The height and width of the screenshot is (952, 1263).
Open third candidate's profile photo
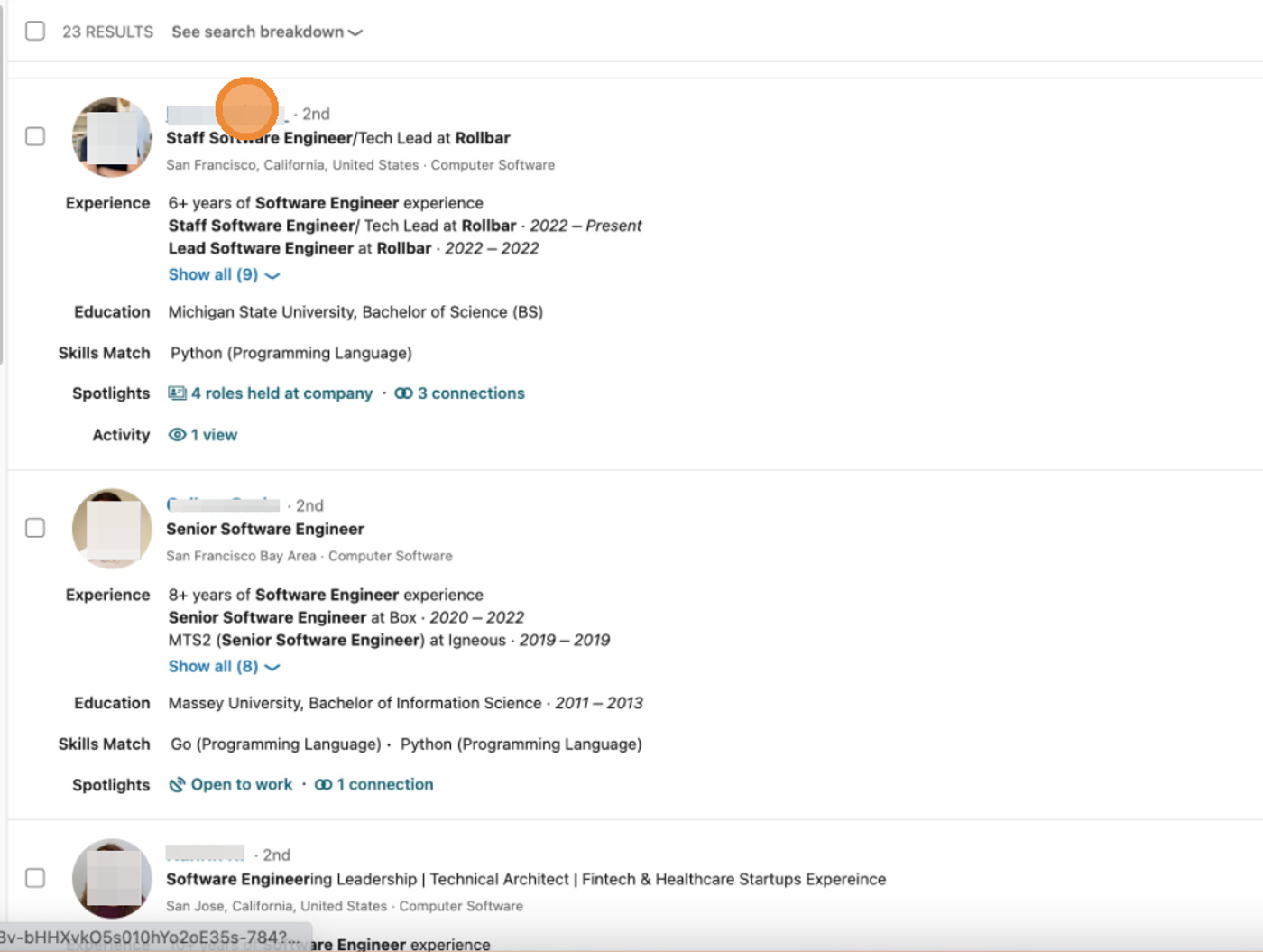(112, 879)
